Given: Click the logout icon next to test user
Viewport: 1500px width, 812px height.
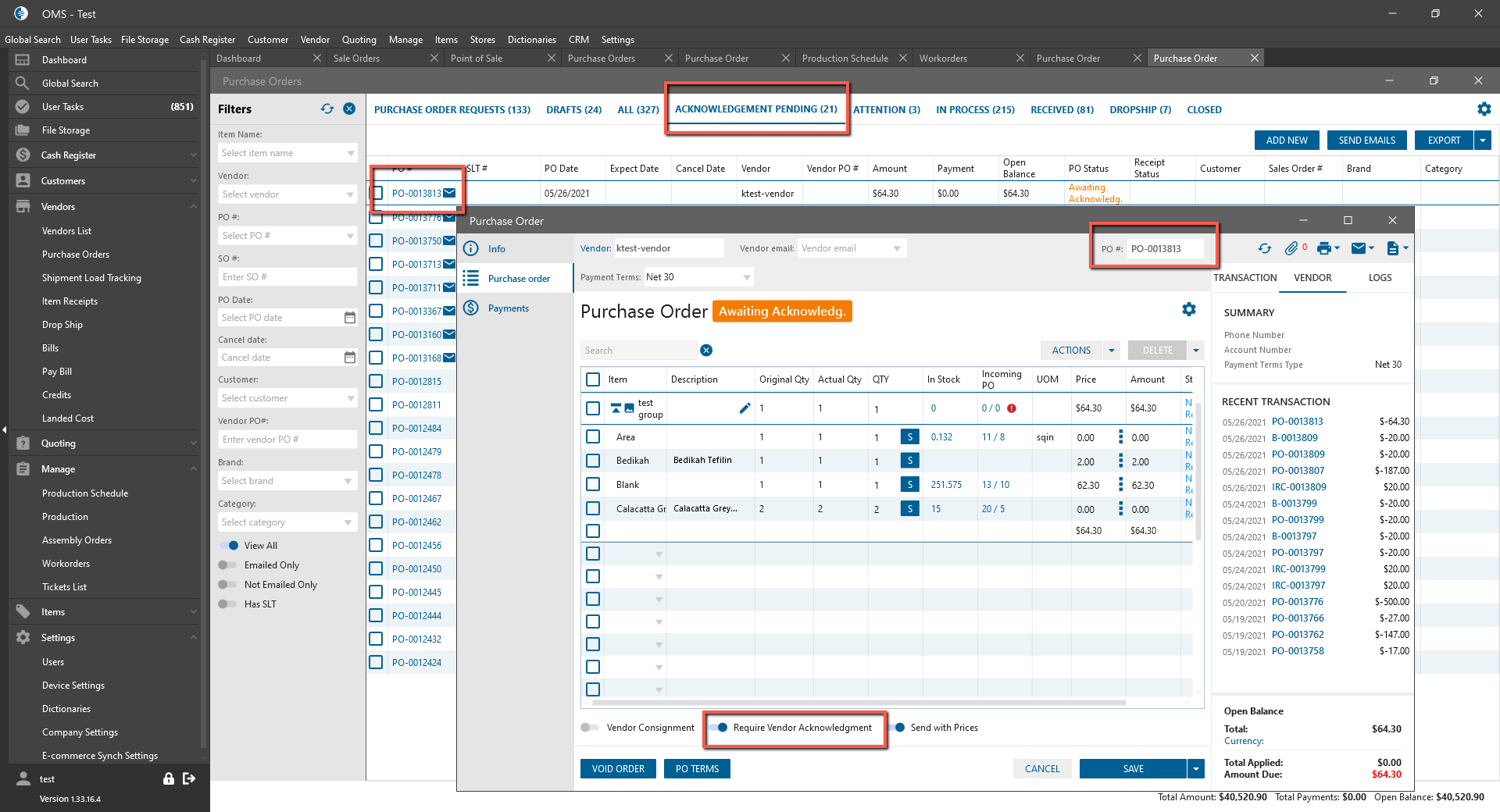Looking at the screenshot, I should coord(189,778).
